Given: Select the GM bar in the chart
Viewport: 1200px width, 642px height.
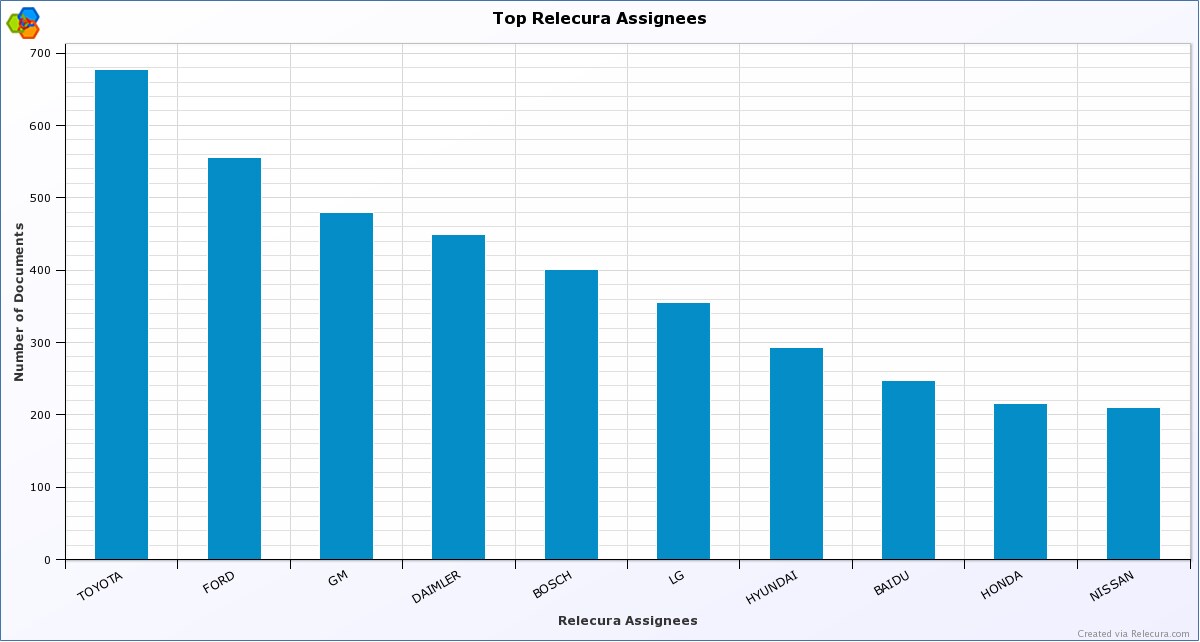Looking at the screenshot, I should tap(346, 386).
